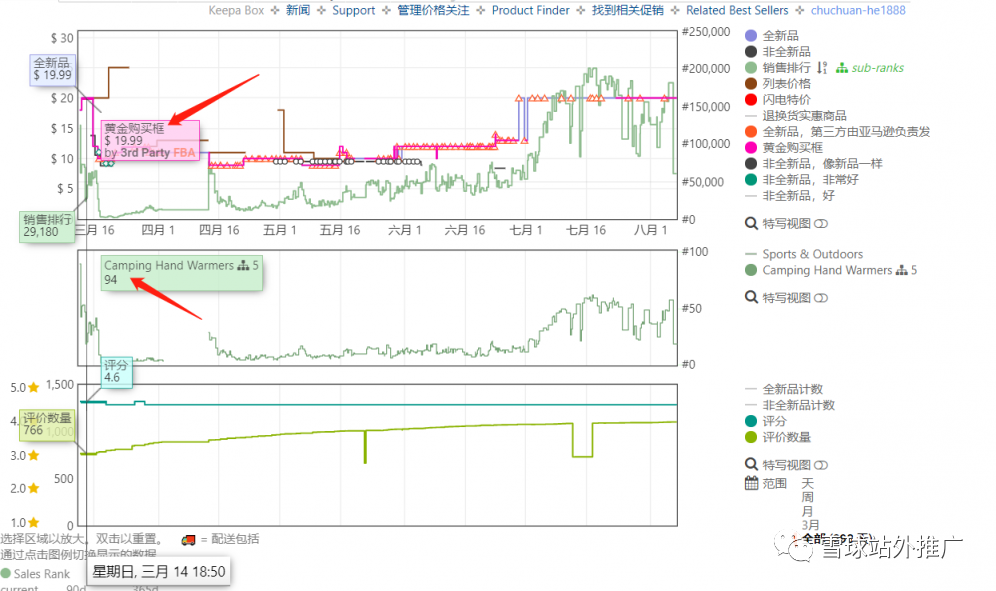Toggle 非全新品，非常好 teal legend dot
Viewport: 996px width, 591px height.
pos(751,179)
